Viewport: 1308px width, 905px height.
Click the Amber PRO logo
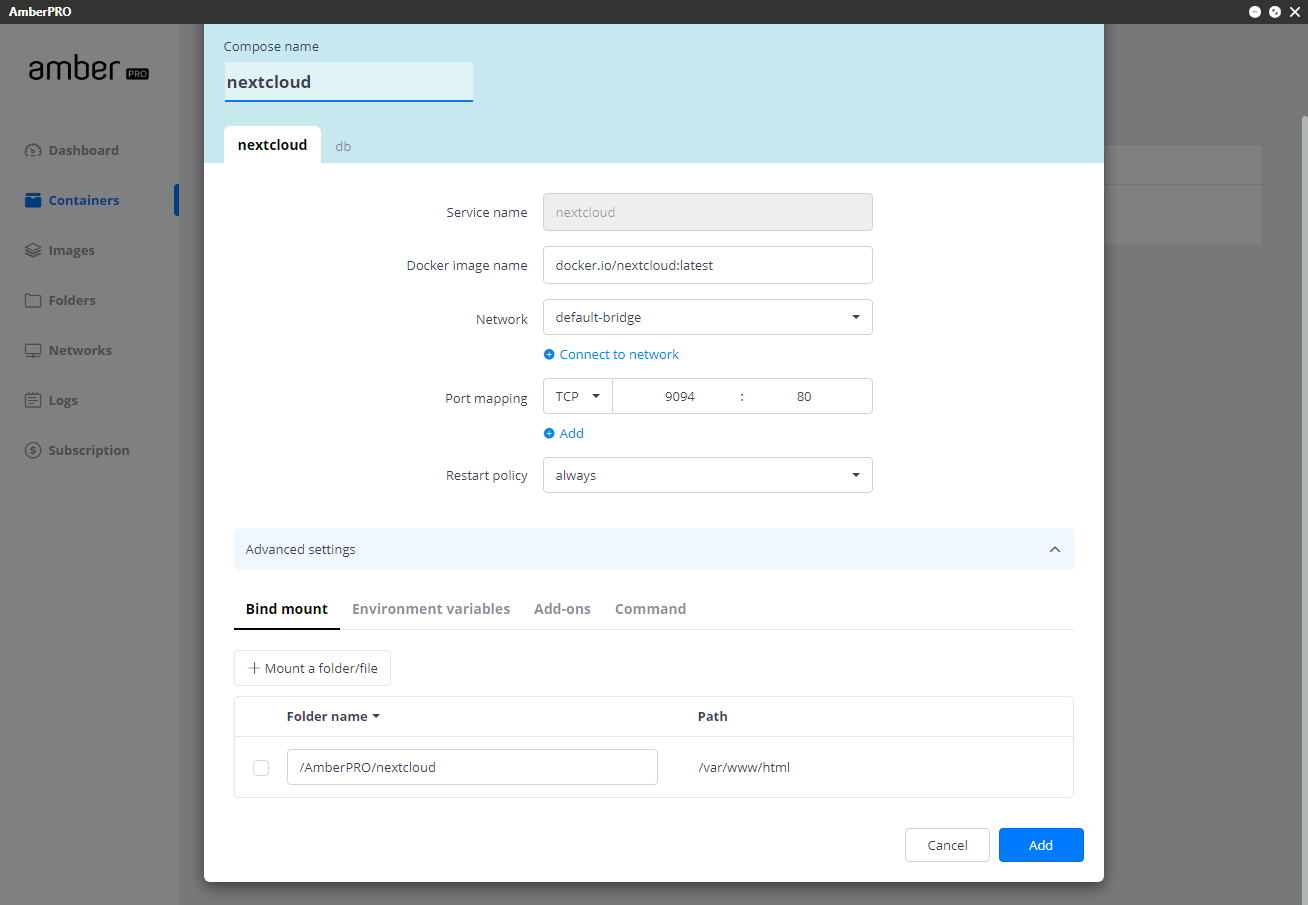(88, 69)
